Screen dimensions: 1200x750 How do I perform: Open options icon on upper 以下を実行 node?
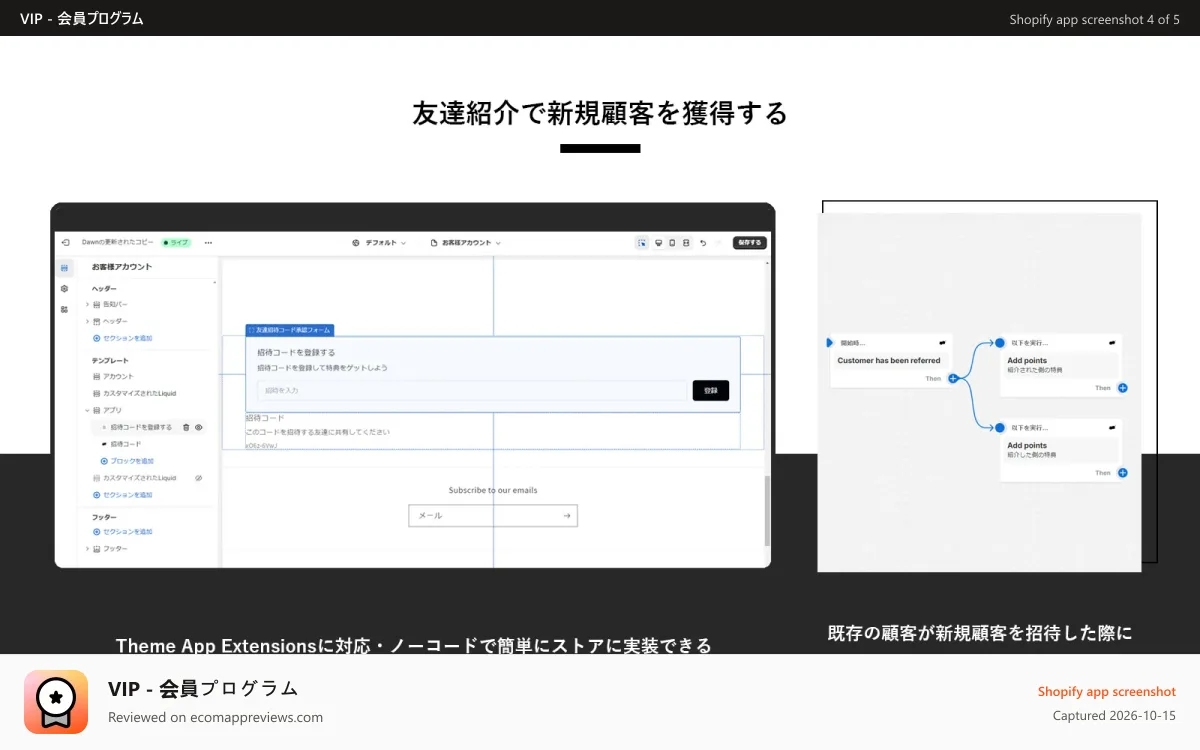click(1112, 343)
